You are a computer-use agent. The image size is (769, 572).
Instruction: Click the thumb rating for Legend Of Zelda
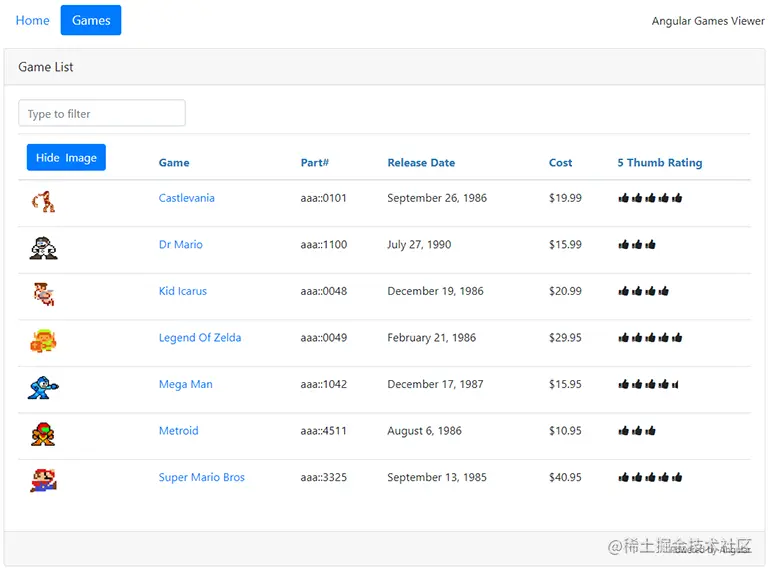click(x=650, y=338)
